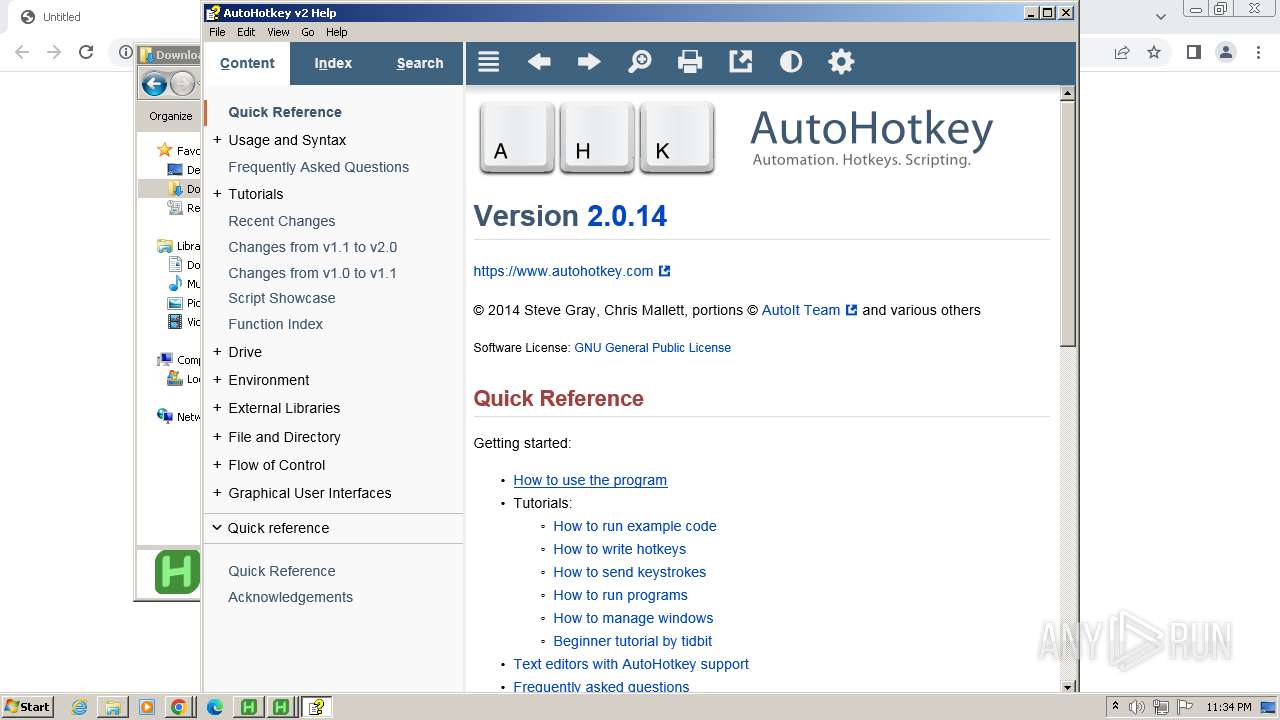Viewport: 1280px width, 720px height.
Task: Expand the Tutorials section
Action: [217, 194]
